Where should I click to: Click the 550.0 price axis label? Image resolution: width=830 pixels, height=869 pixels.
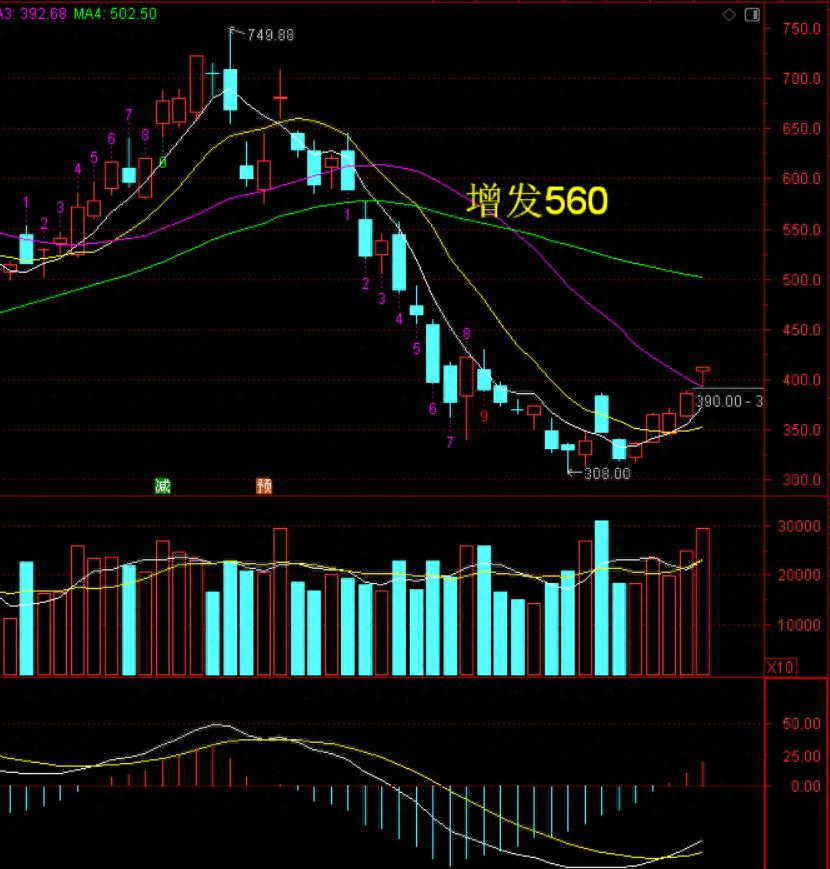801,229
